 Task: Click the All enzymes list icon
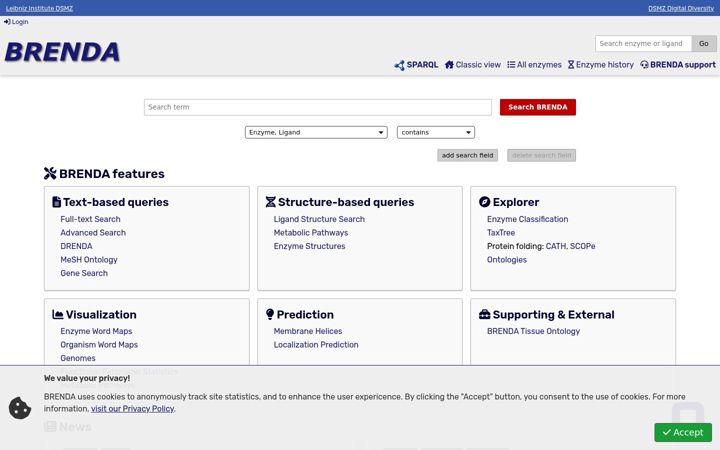(511, 65)
